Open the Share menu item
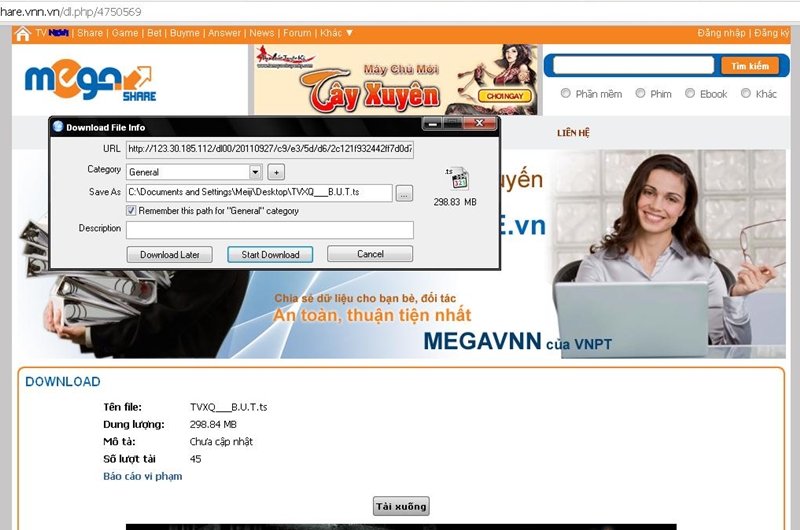Viewport: 800px width, 530px height. 90,33
